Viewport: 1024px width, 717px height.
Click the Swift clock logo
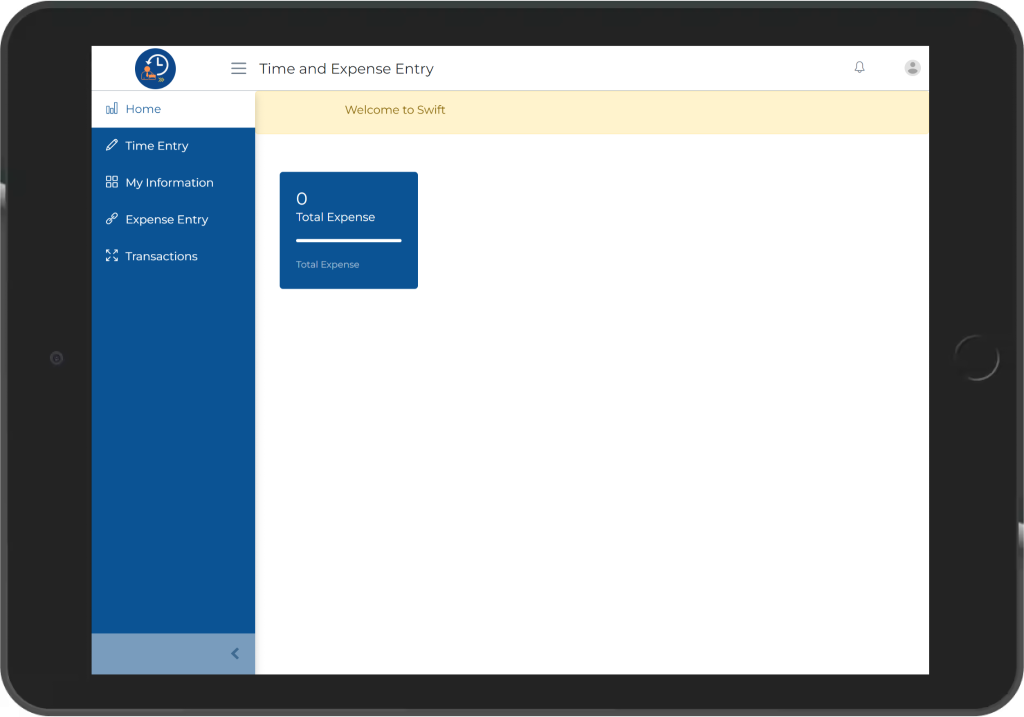155,68
